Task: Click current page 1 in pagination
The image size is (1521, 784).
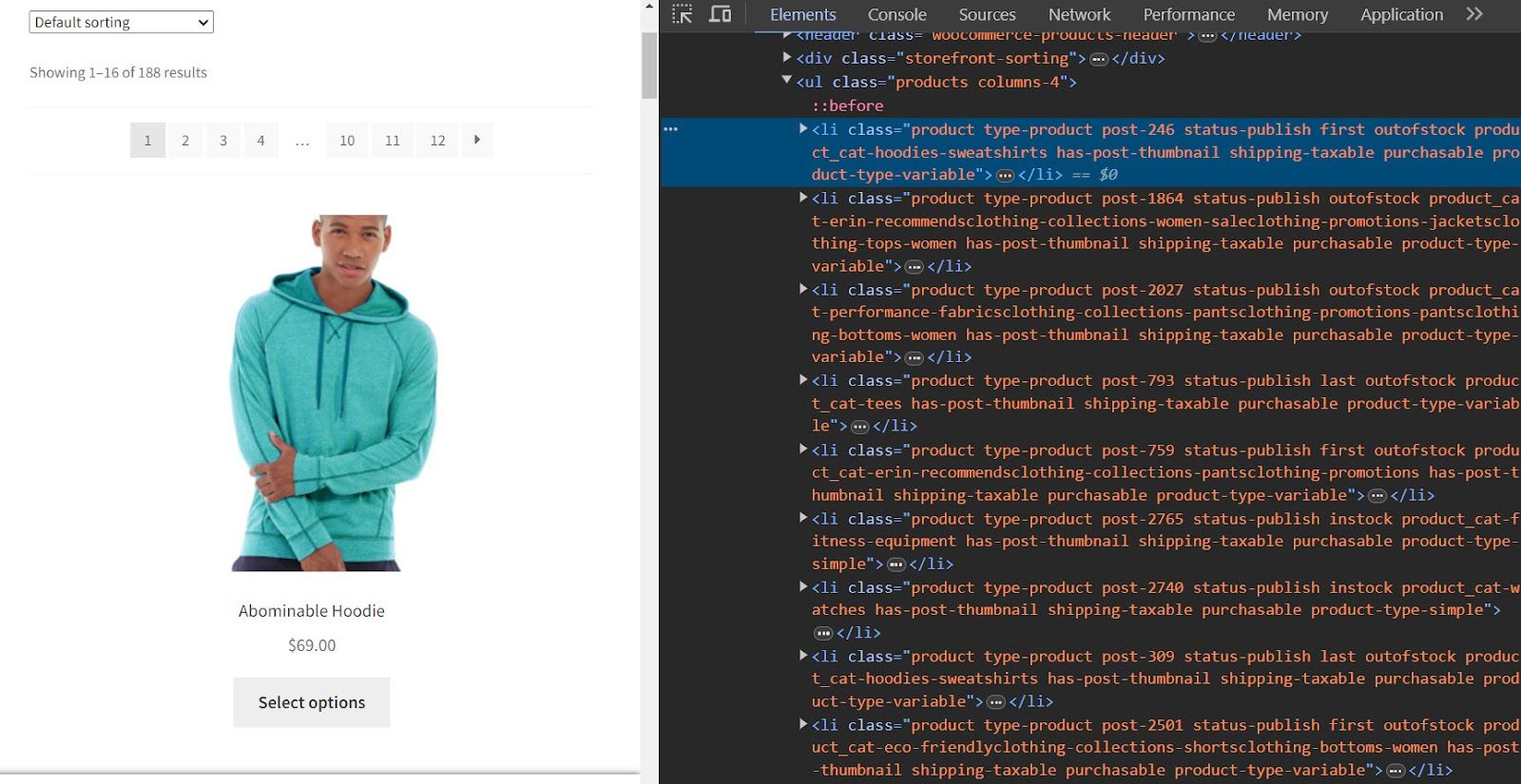Action: point(147,140)
